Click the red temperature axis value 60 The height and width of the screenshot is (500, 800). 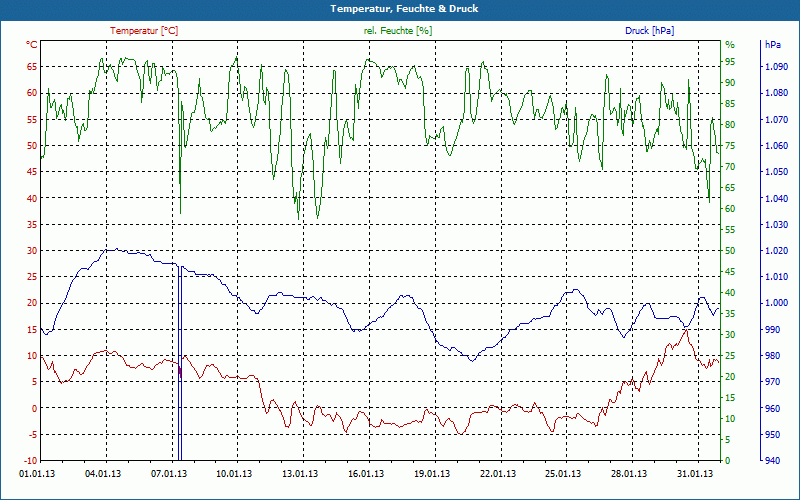32,93
